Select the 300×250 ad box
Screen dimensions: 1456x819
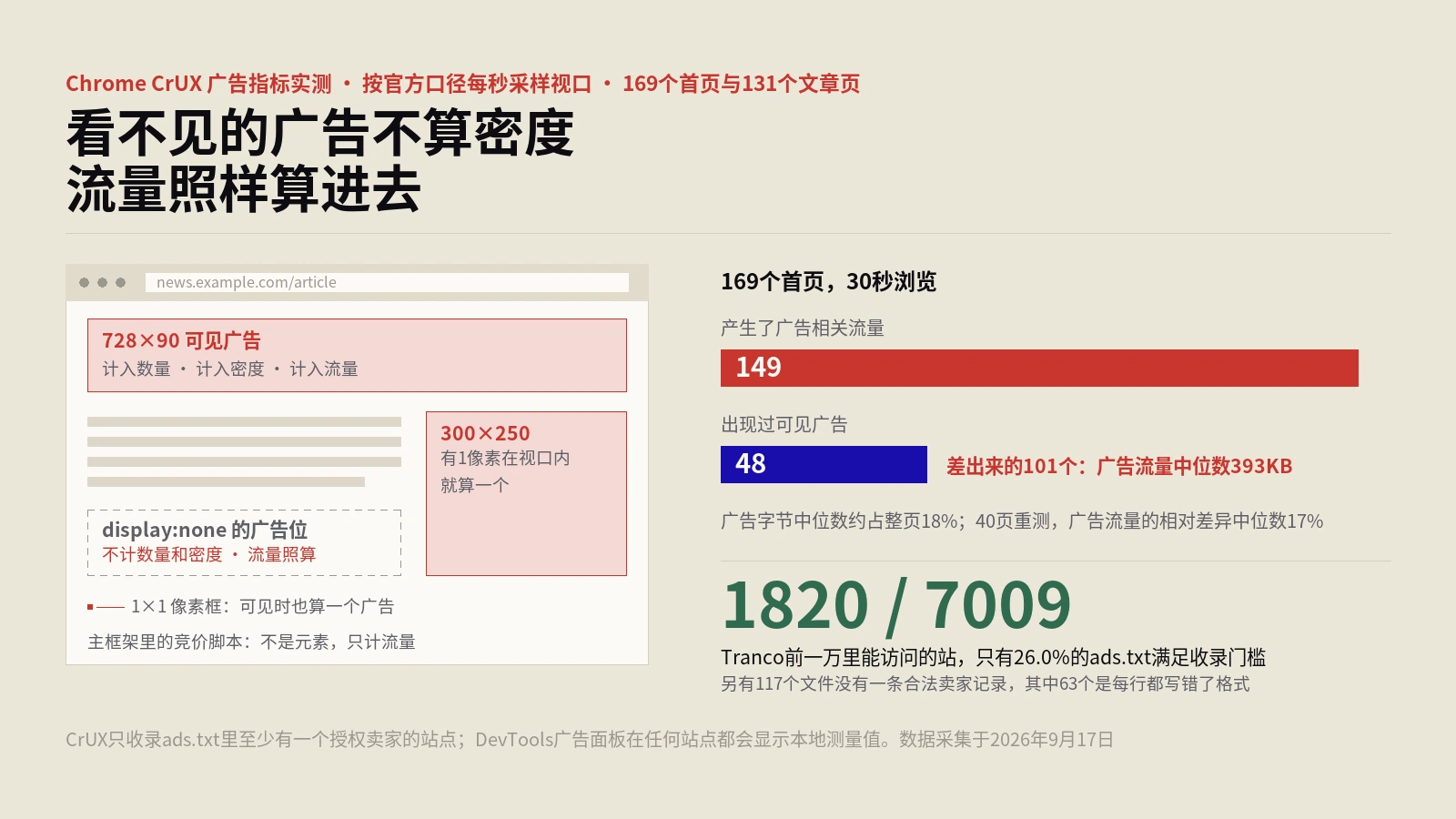coord(526,493)
